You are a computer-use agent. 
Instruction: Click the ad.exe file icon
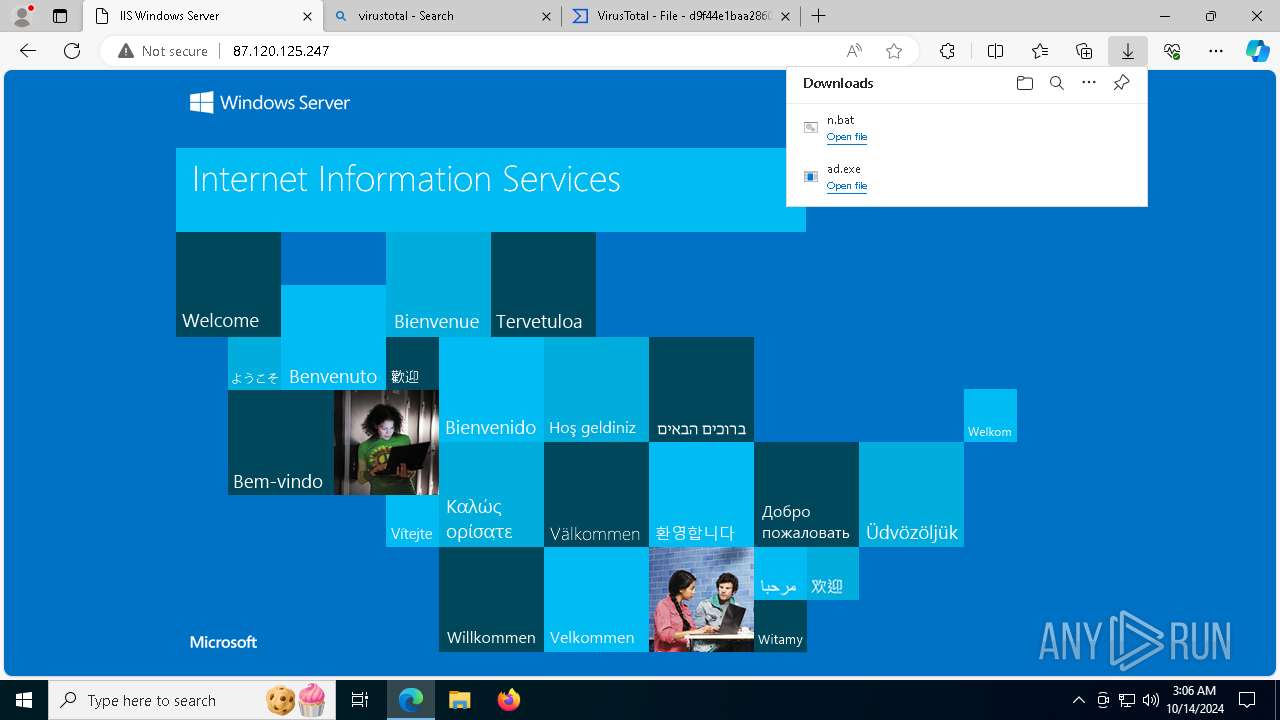point(811,176)
